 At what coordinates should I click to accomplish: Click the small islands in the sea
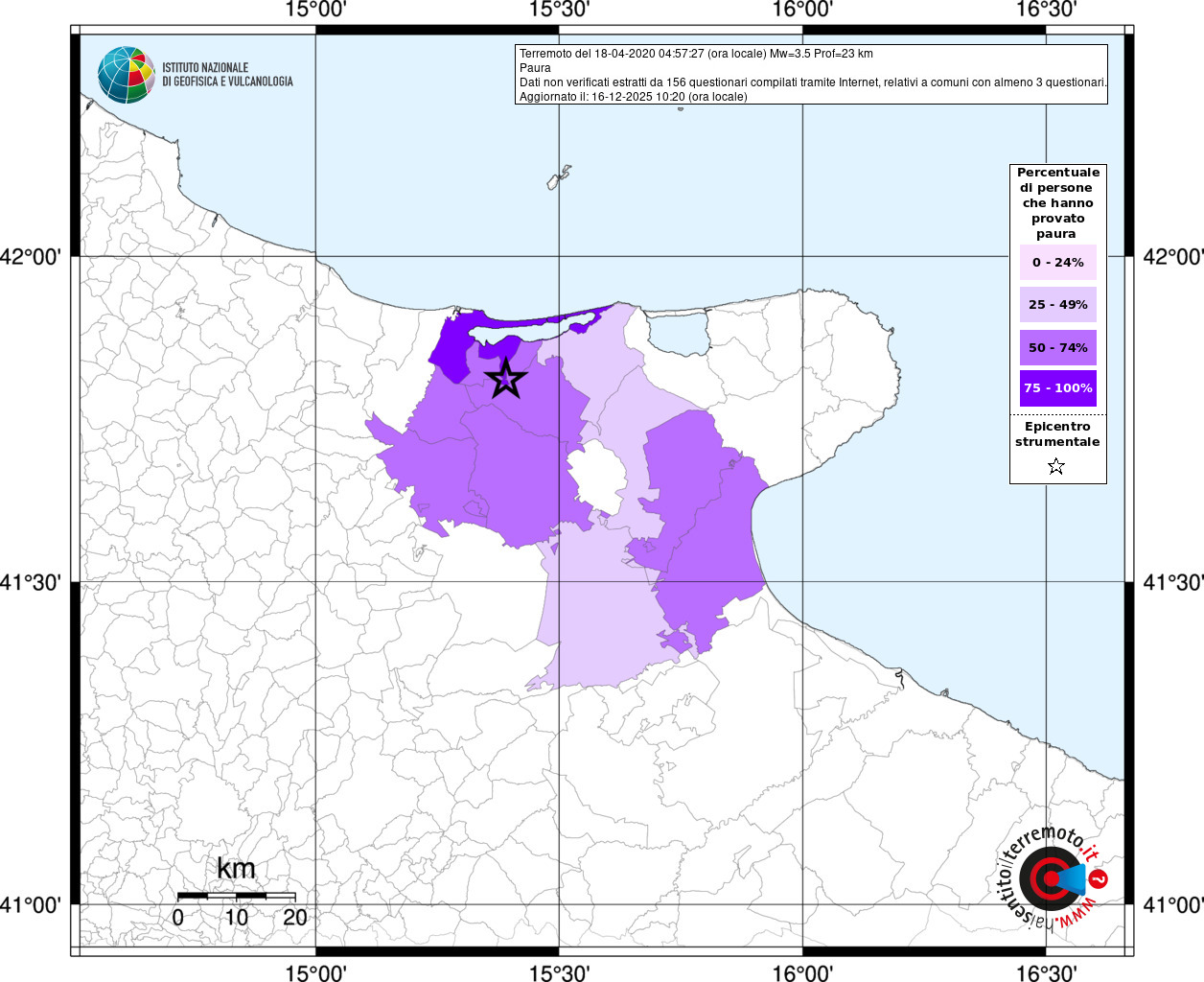click(560, 177)
